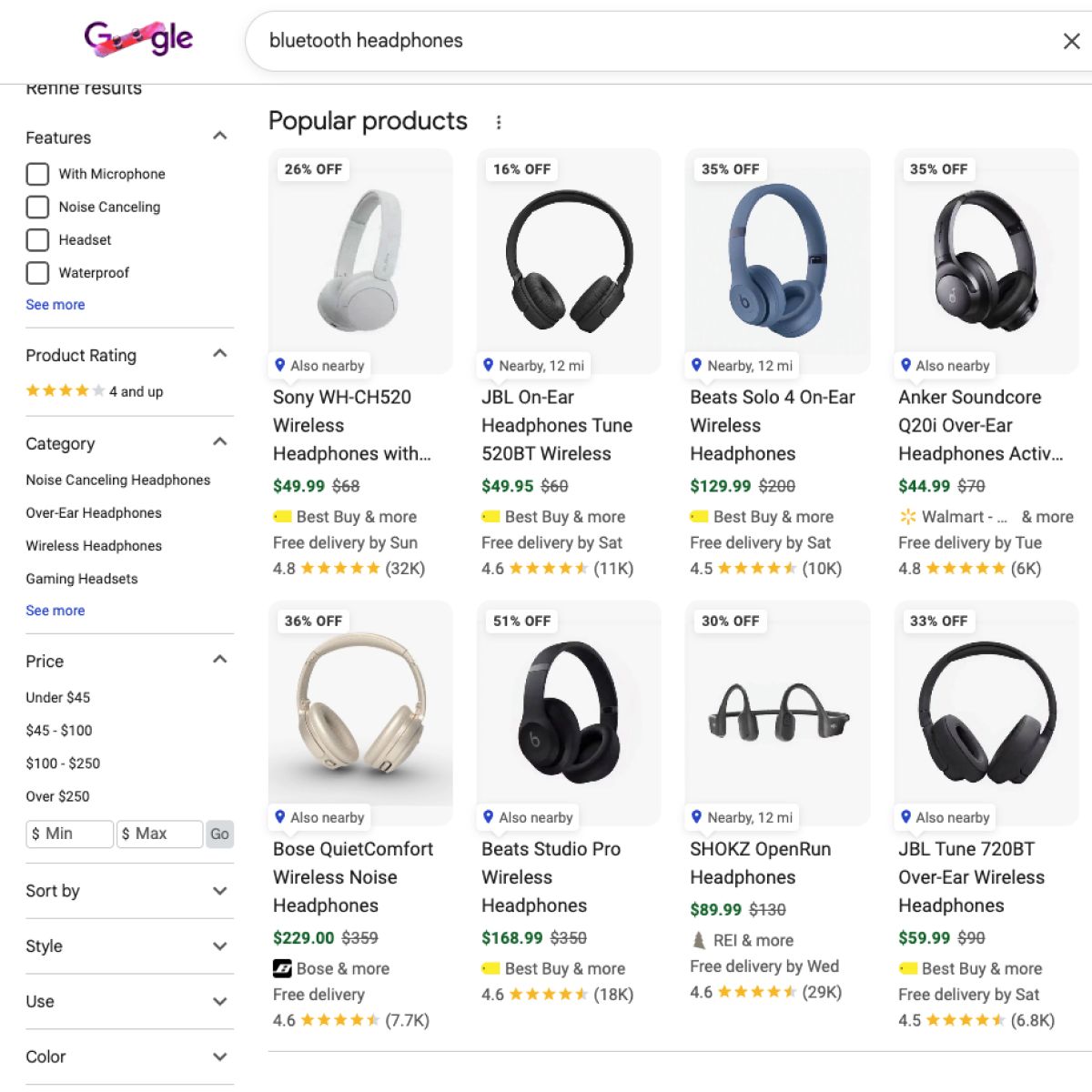Choose the $45 - $100 price range

pos(59,730)
